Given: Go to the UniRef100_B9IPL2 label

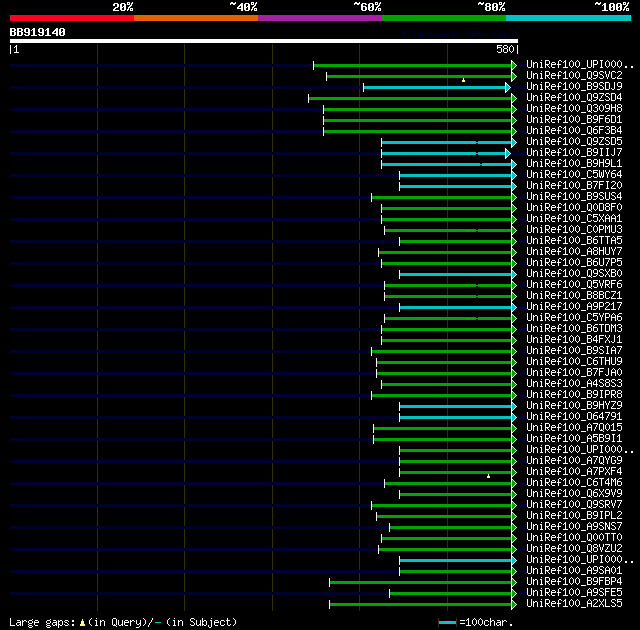Looking at the screenshot, I should tap(574, 516).
